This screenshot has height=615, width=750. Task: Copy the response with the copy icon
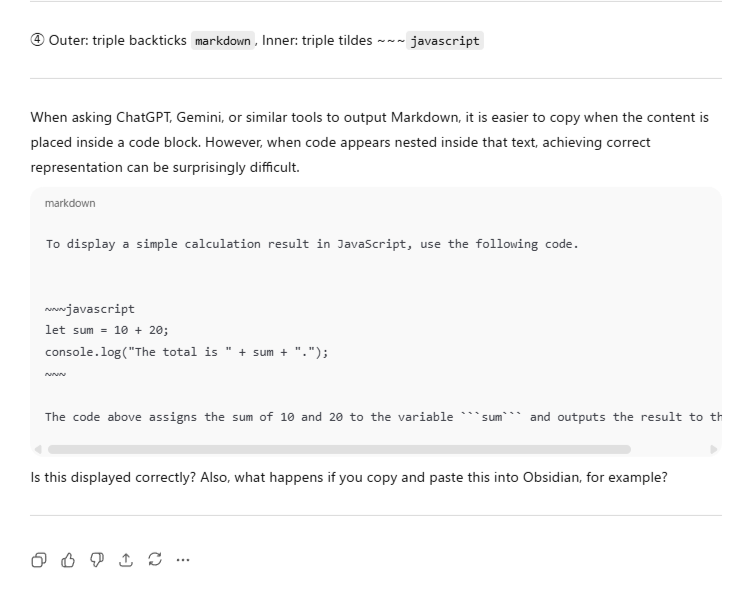pyautogui.click(x=39, y=560)
